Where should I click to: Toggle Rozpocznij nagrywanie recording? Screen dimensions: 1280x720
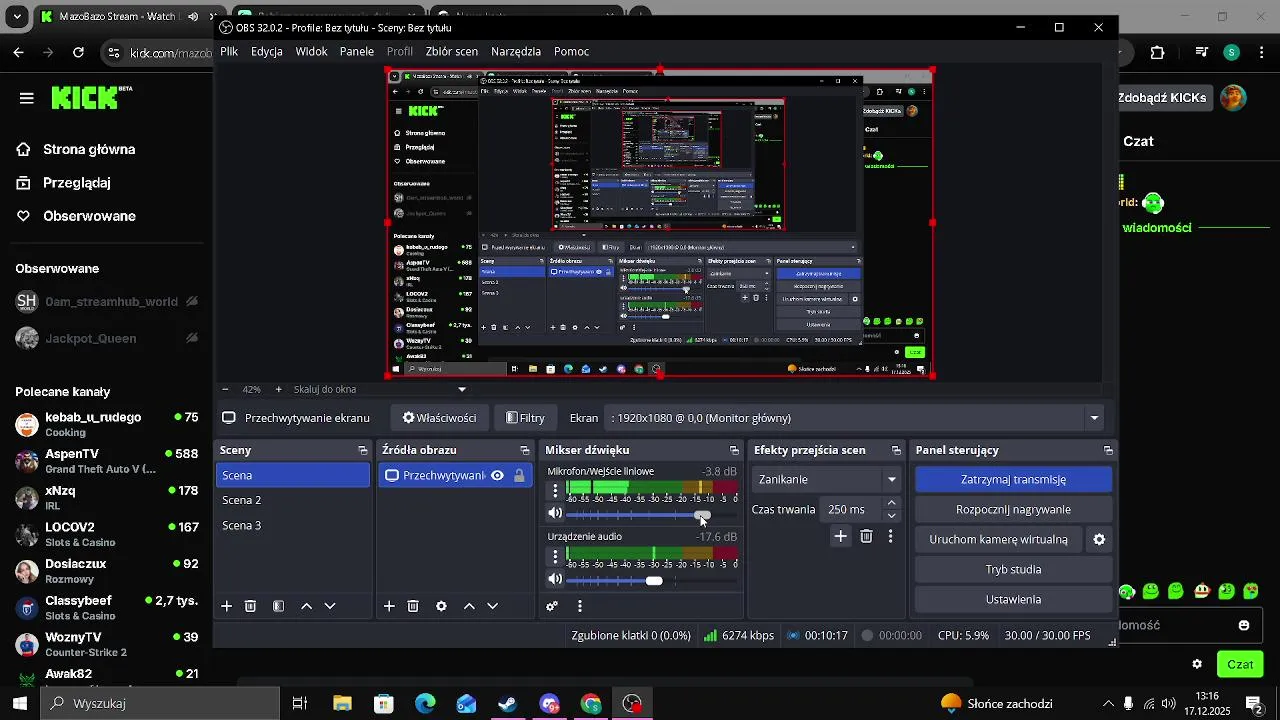1013,510
